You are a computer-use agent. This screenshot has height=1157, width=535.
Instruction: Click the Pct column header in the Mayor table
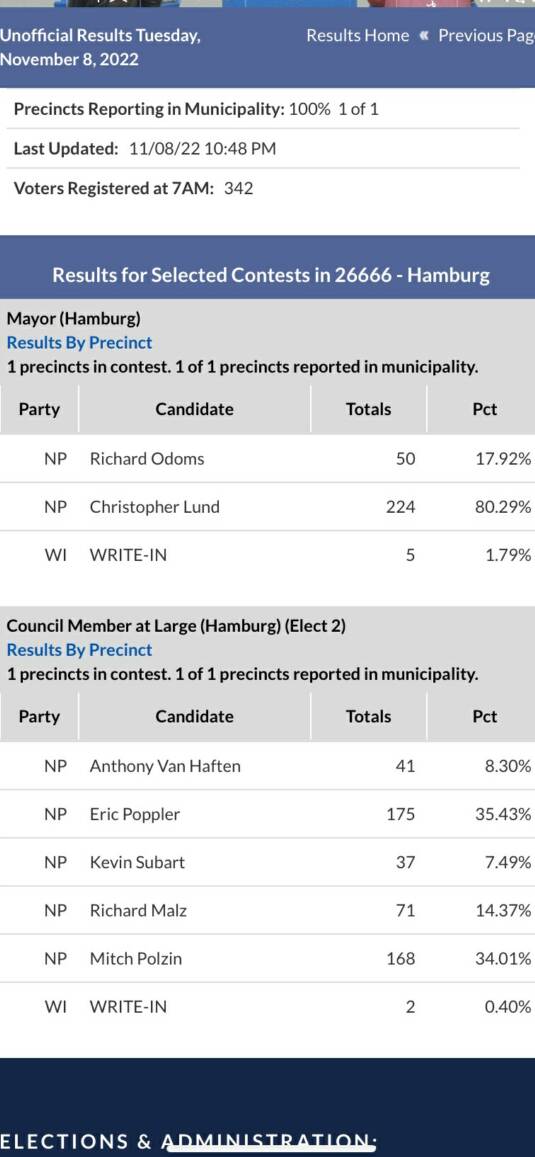484,410
